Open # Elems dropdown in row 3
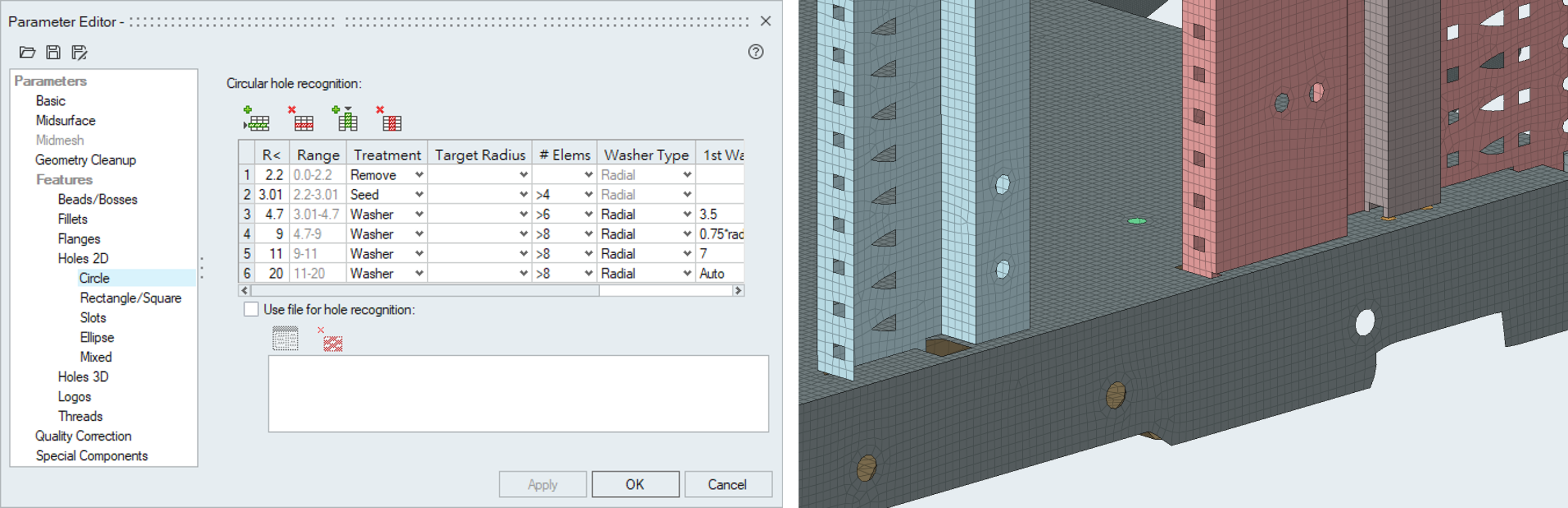This screenshot has width=1568, height=508. (x=588, y=215)
